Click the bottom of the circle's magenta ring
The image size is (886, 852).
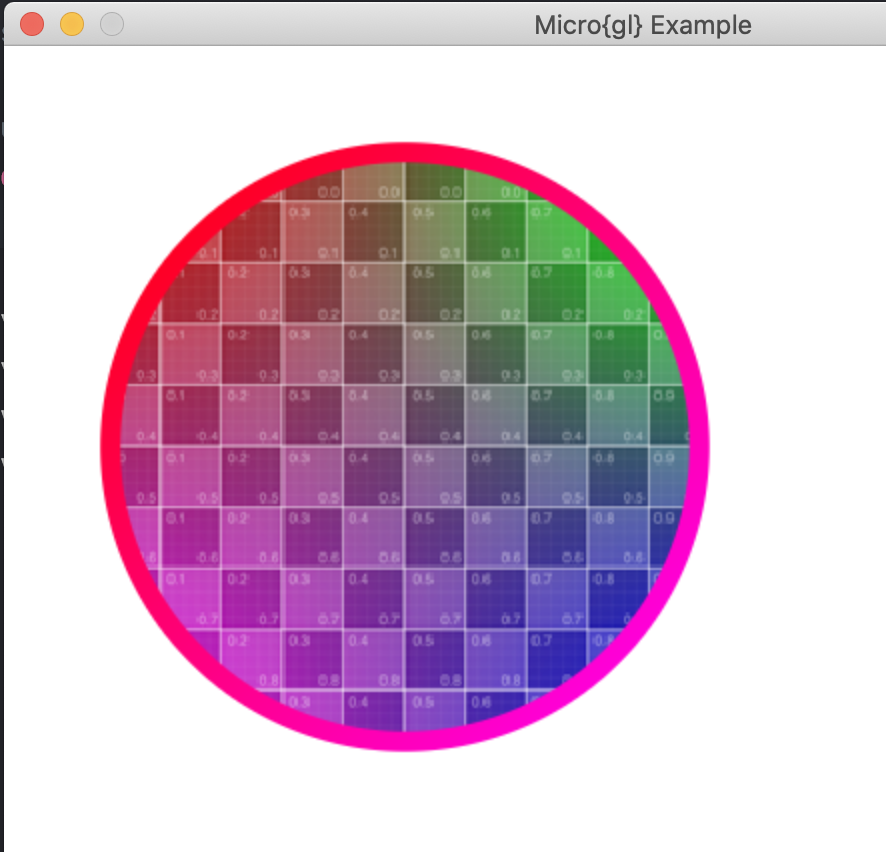coord(405,740)
